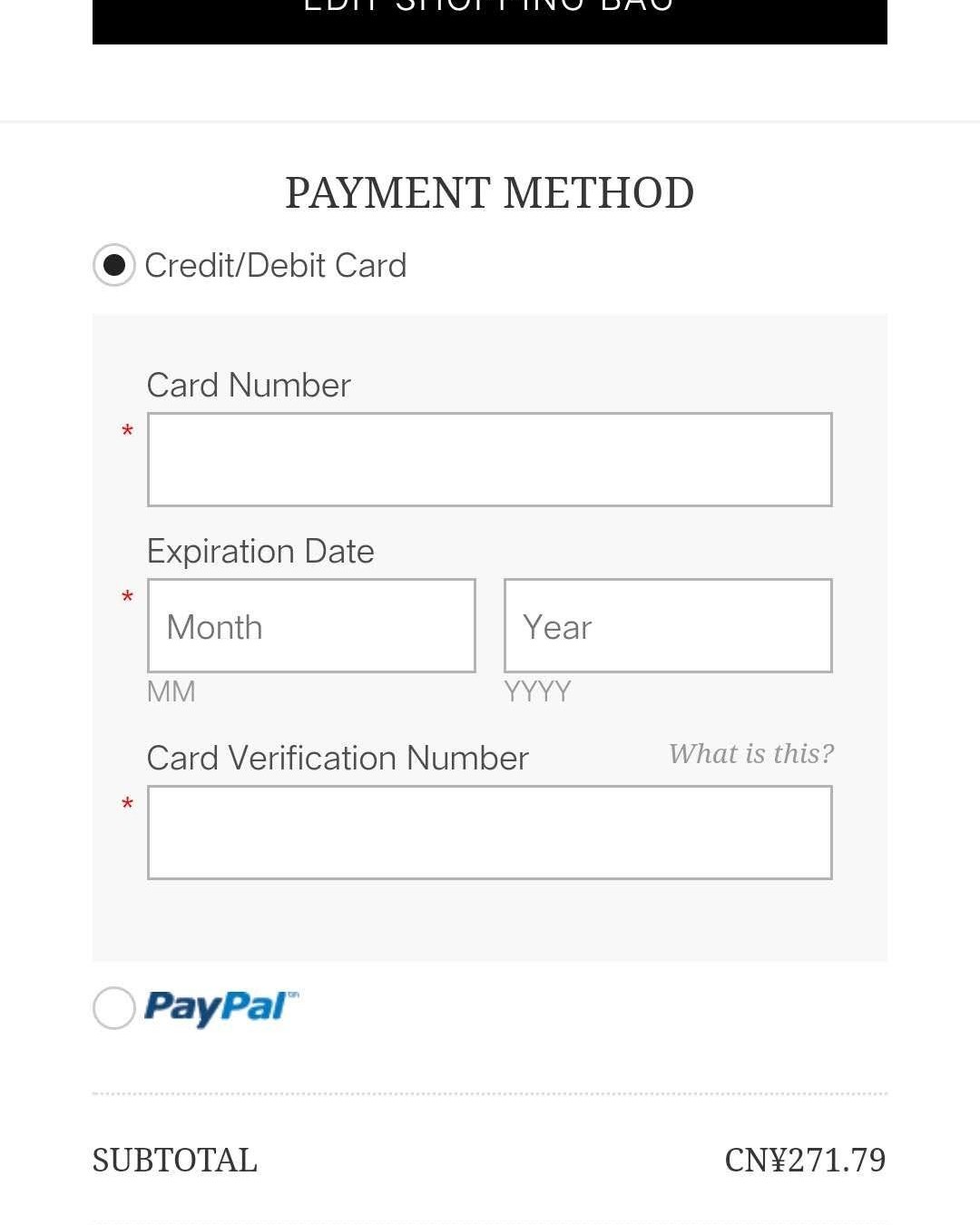Click the Payment Method heading
The width and height of the screenshot is (980, 1225).
point(490,193)
